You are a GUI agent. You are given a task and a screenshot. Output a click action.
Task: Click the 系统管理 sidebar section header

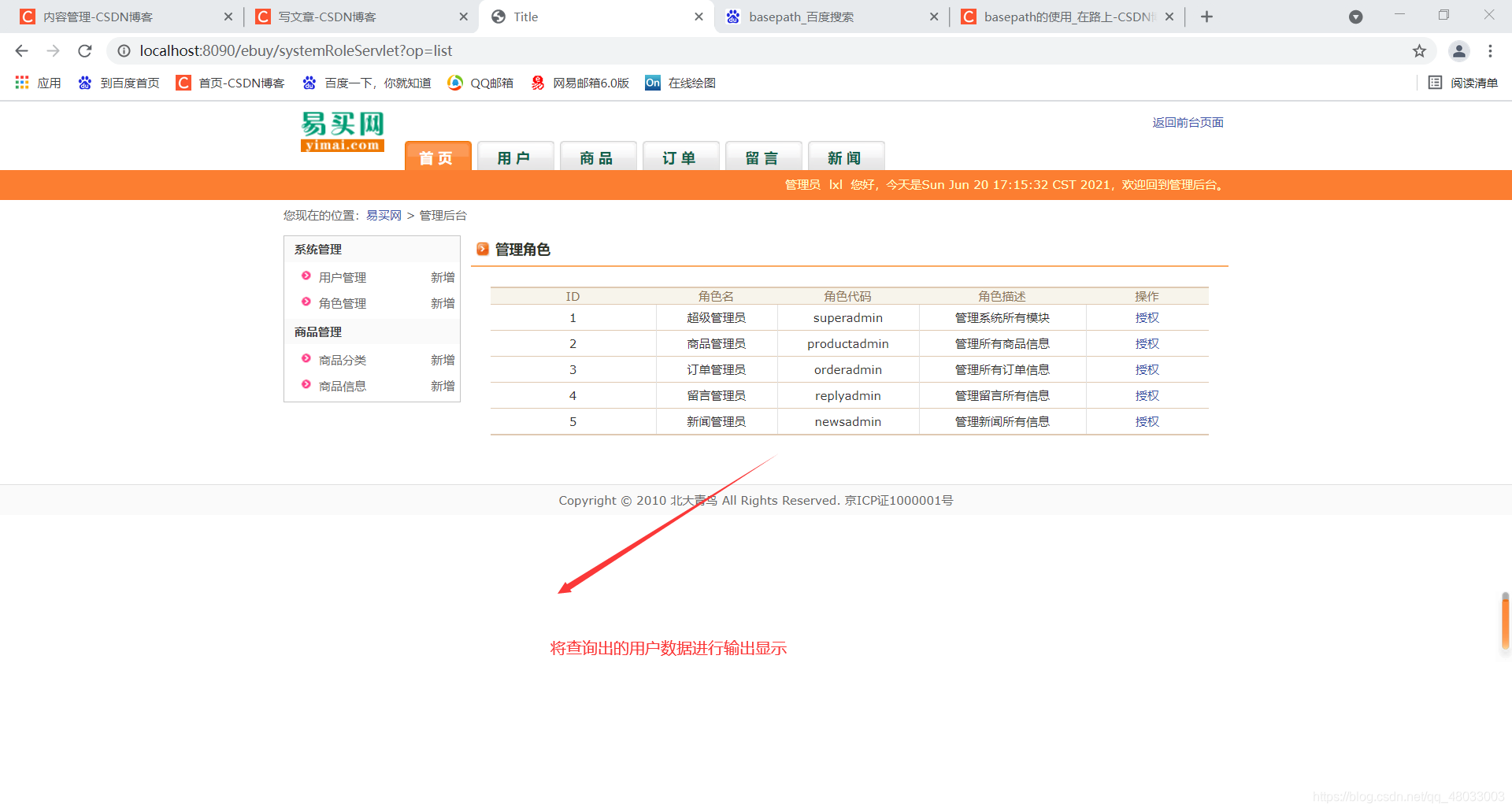pos(372,250)
